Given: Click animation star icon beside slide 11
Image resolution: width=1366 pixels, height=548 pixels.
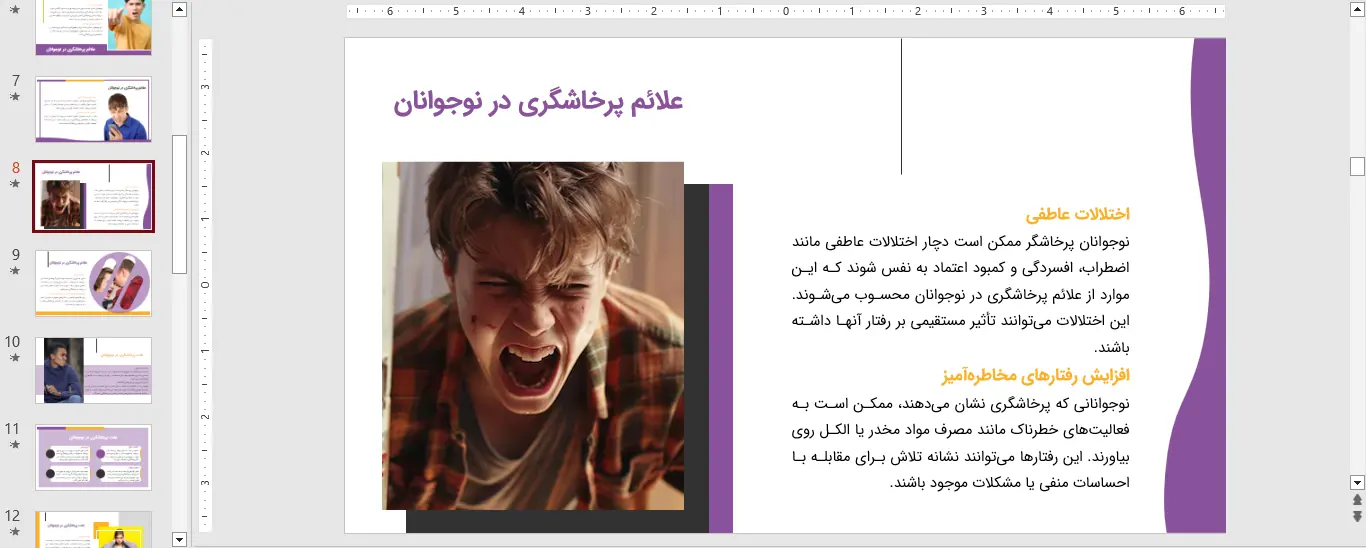Looking at the screenshot, I should point(15,445).
